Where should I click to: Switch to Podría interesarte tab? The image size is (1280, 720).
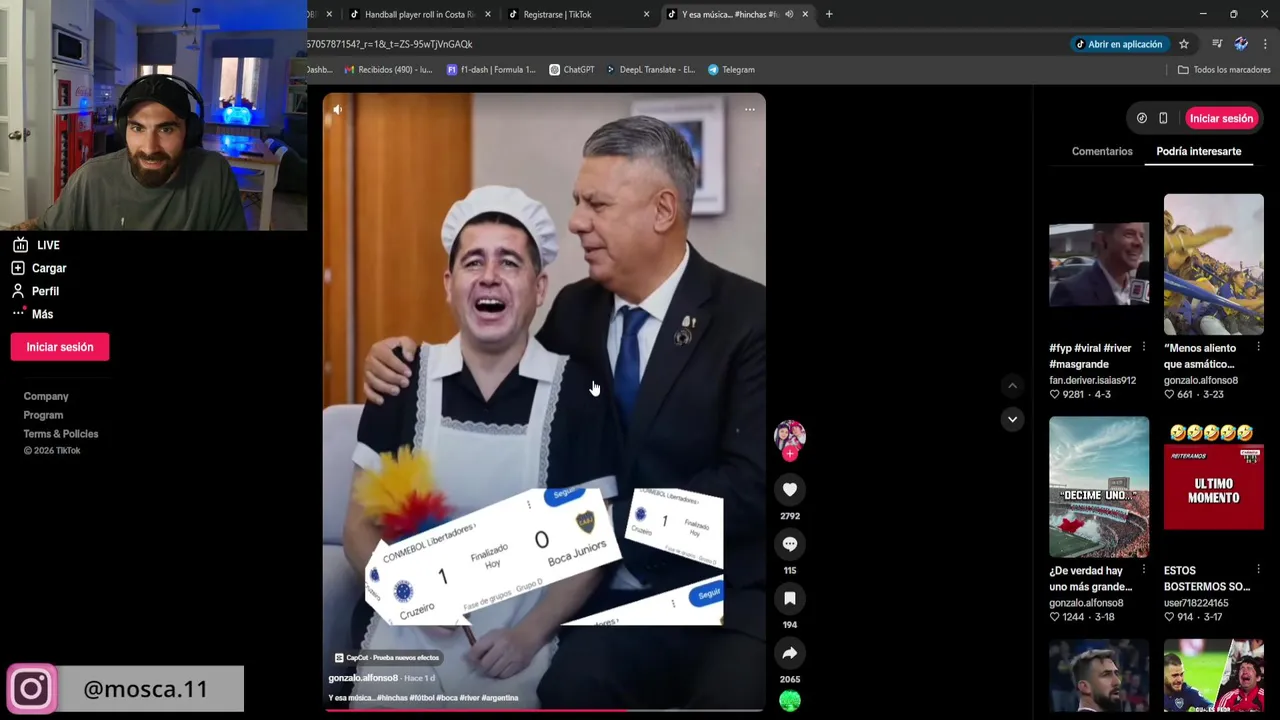(1198, 151)
